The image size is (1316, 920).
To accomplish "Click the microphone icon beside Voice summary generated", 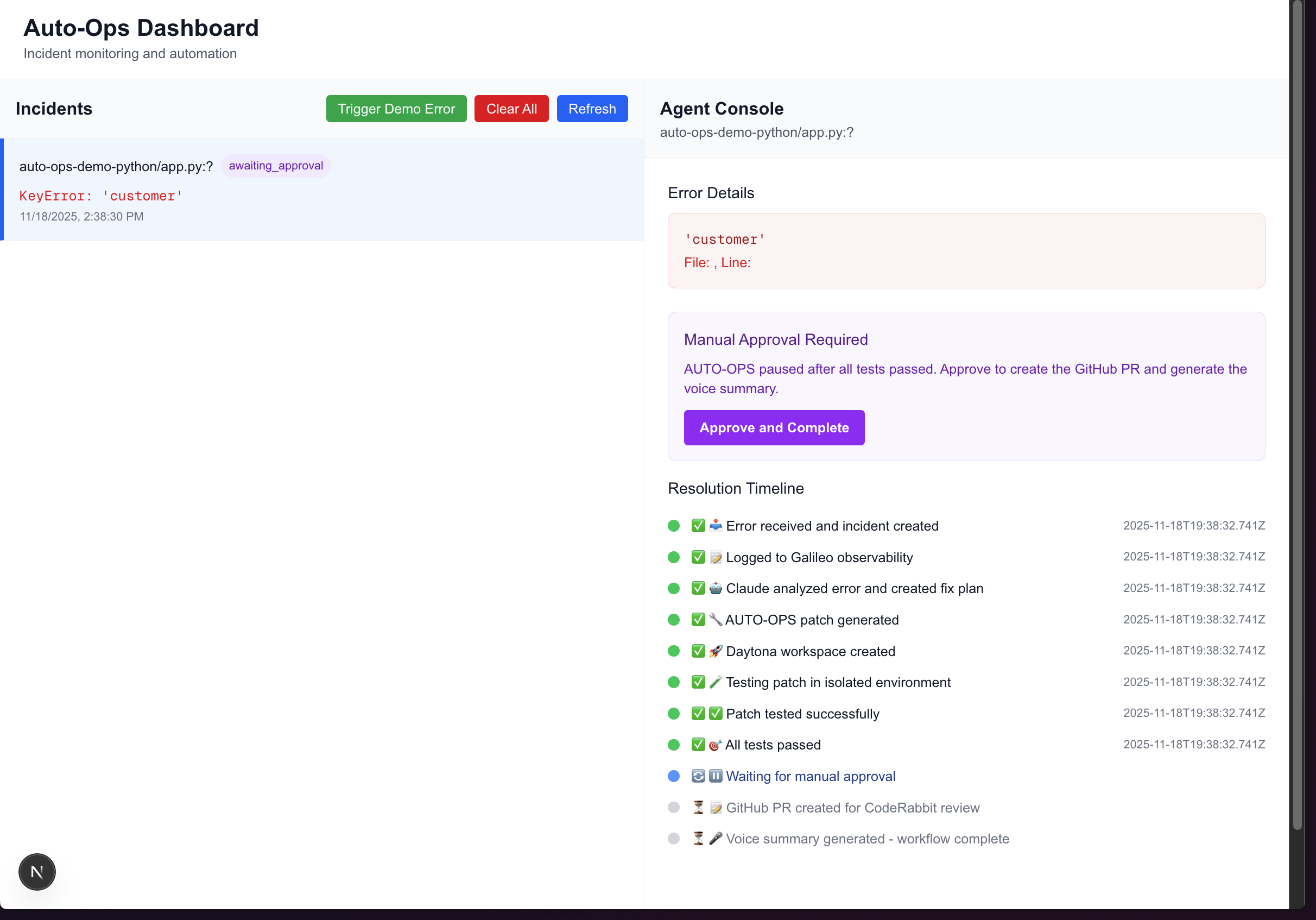I will click(x=716, y=839).
